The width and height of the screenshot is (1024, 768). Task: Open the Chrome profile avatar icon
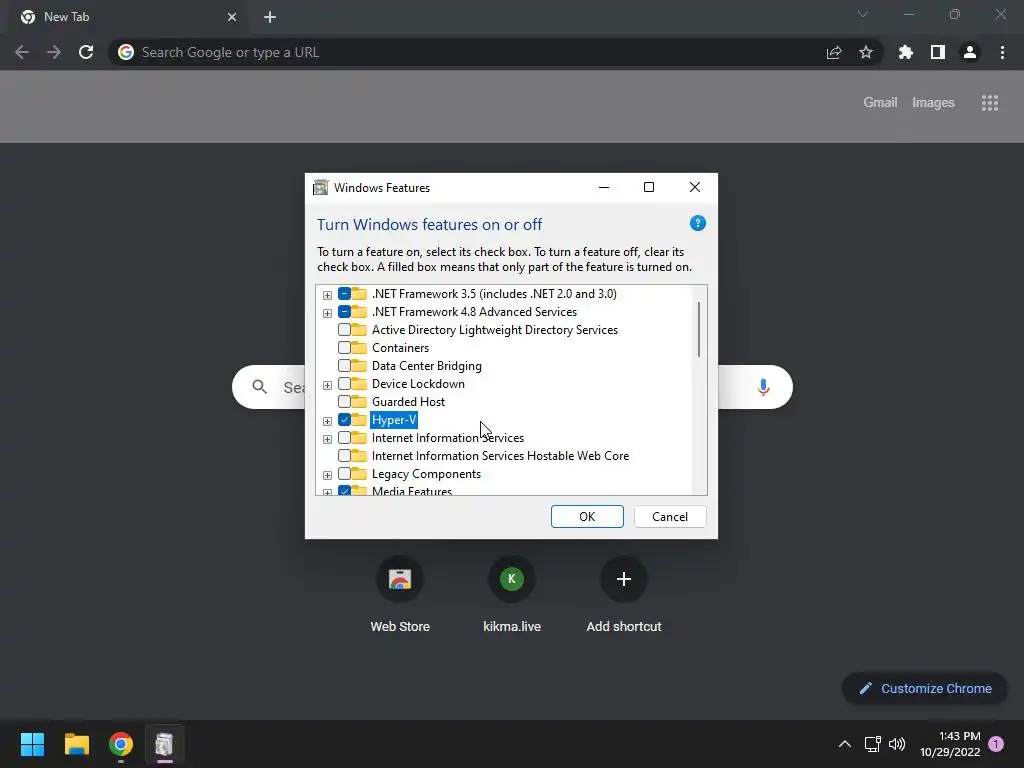pyautogui.click(x=970, y=52)
